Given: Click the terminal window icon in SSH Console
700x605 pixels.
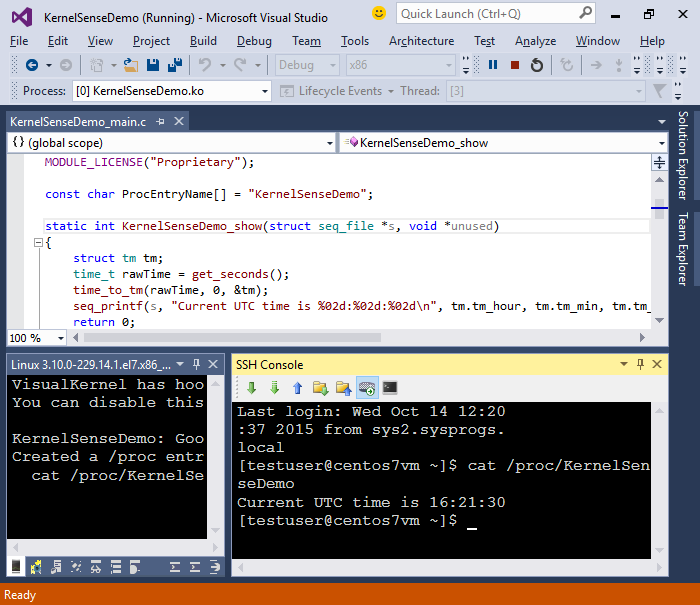Looking at the screenshot, I should [x=390, y=388].
